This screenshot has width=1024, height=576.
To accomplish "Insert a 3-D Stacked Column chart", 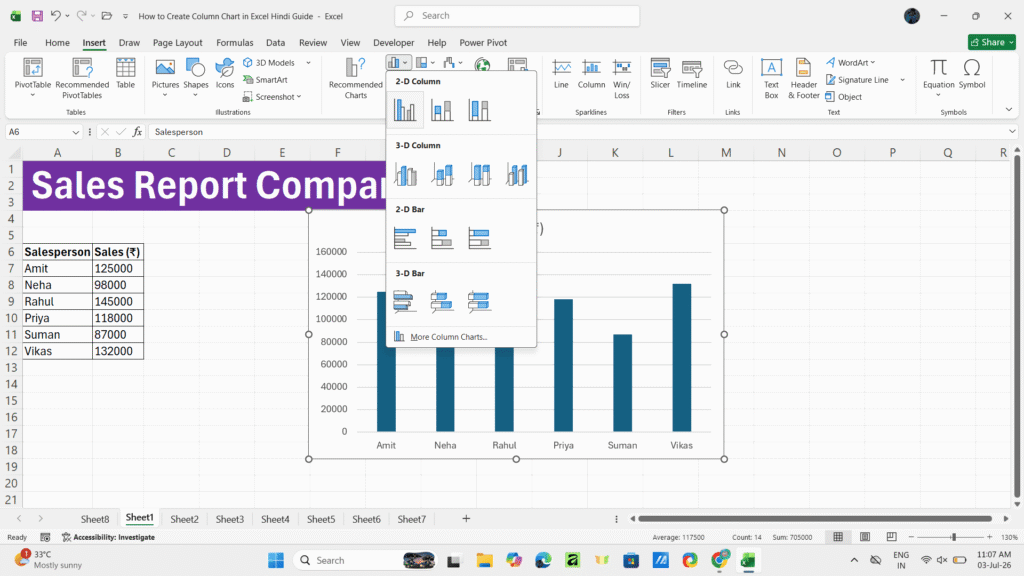I will 442,174.
